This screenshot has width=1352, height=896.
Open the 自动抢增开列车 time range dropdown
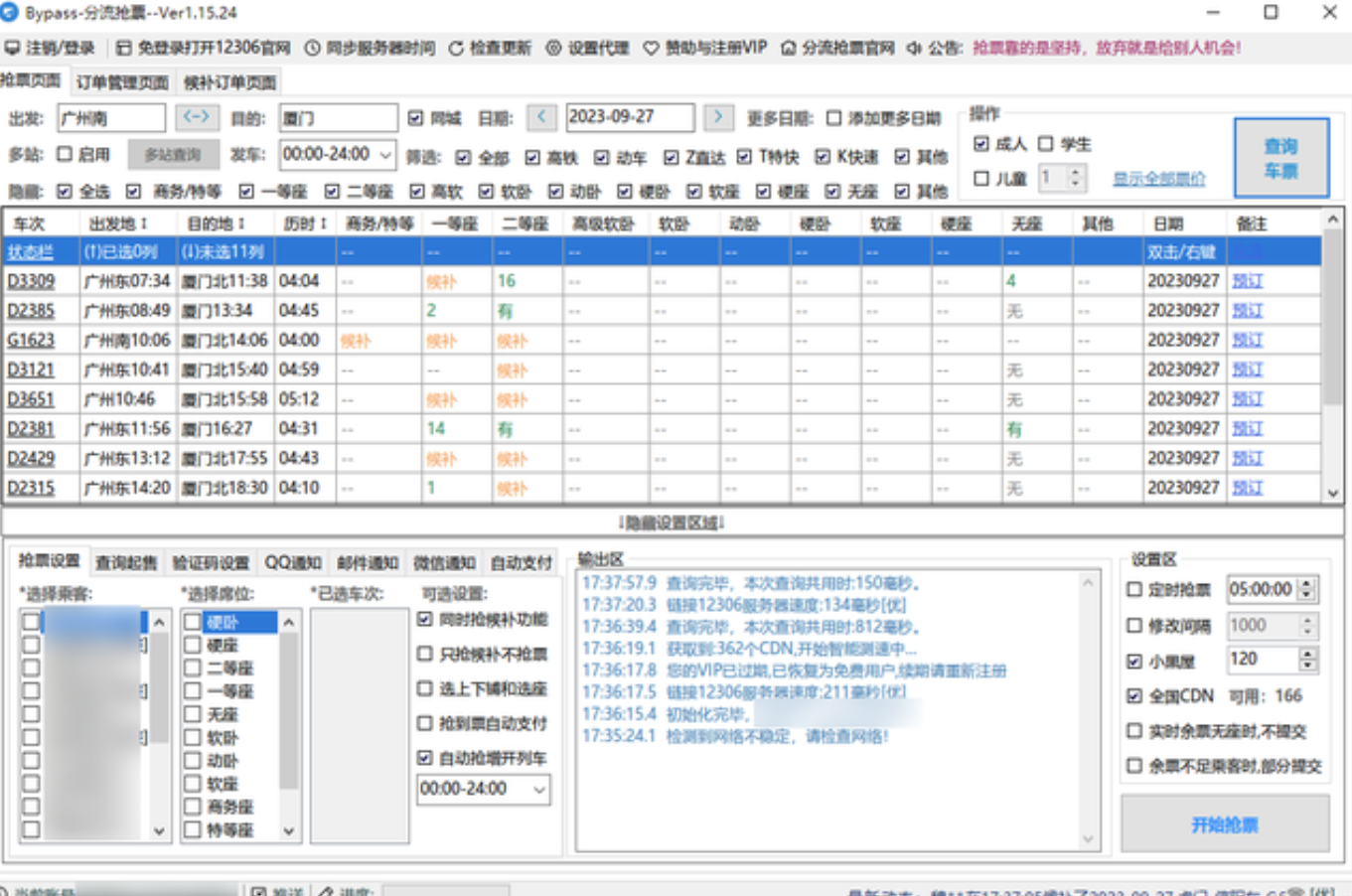click(539, 790)
